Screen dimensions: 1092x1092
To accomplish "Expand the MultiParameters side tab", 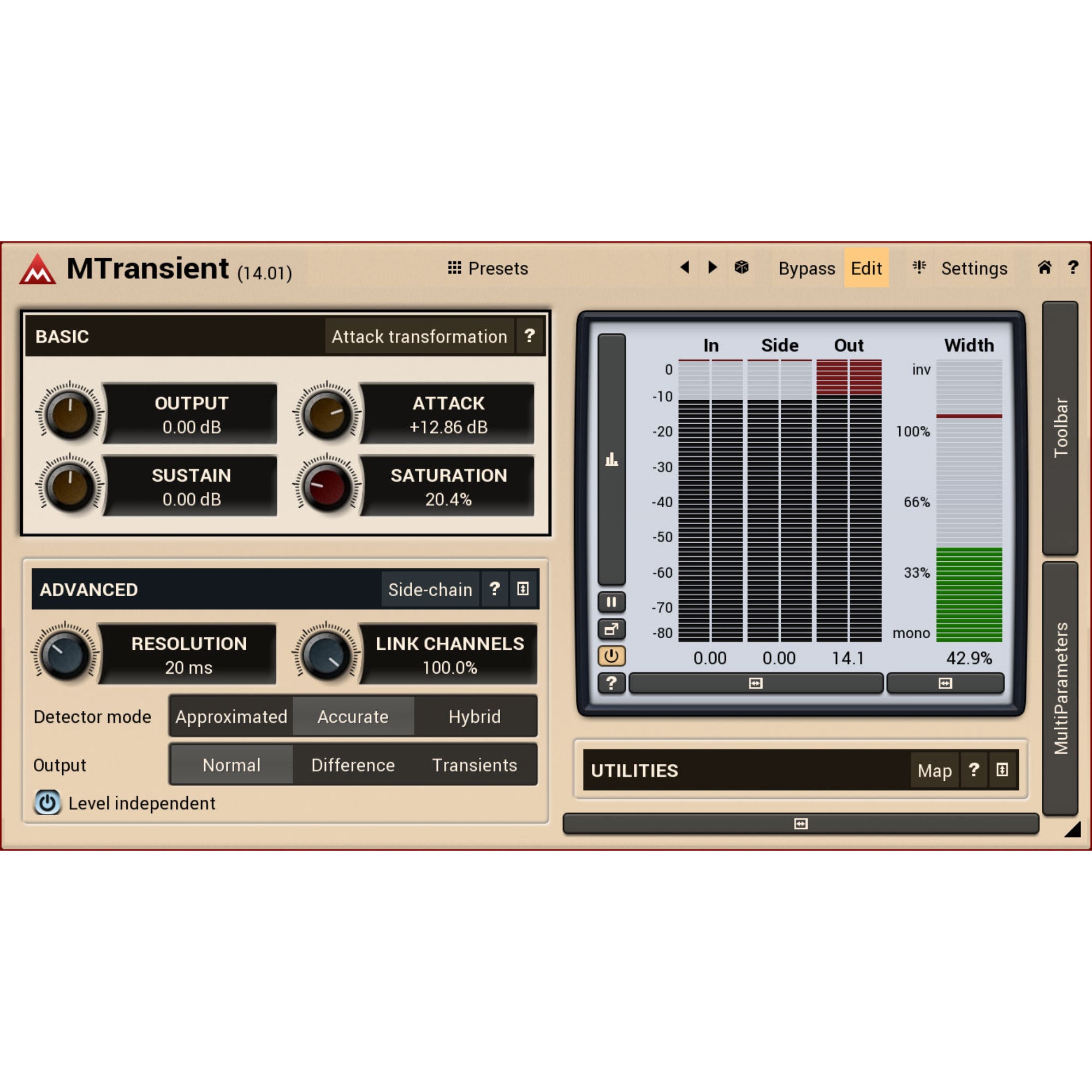I will pyautogui.click(x=1060, y=689).
